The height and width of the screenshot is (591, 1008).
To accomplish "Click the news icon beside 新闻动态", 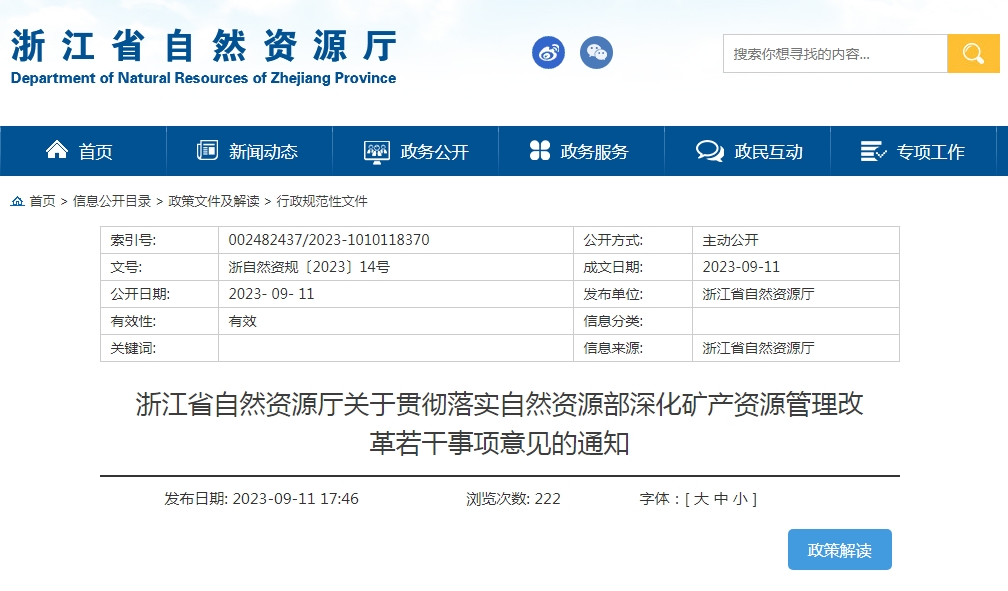I will (207, 150).
